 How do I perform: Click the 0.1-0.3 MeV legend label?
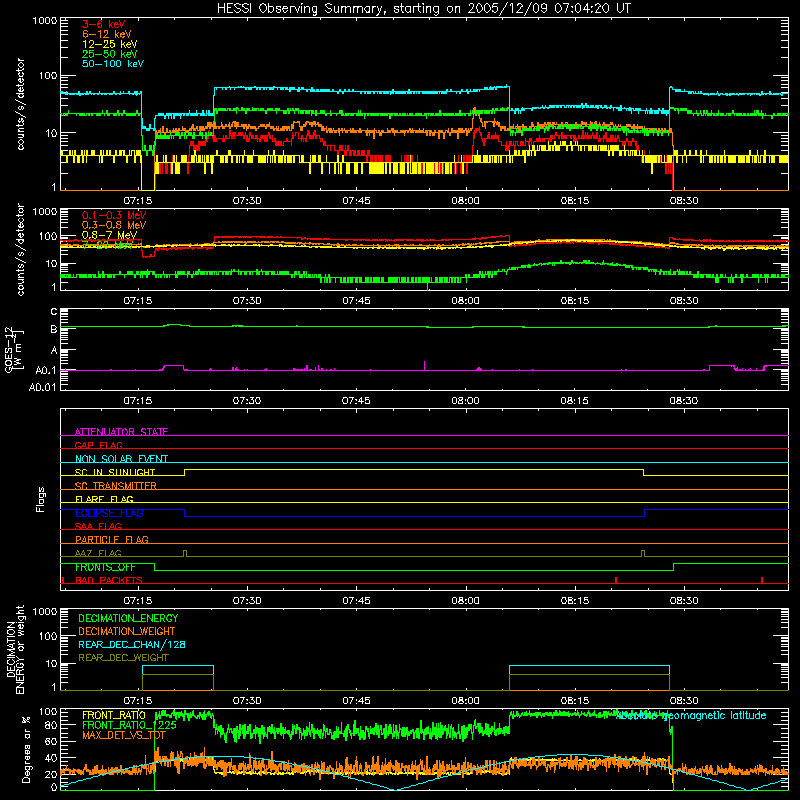pyautogui.click(x=114, y=215)
